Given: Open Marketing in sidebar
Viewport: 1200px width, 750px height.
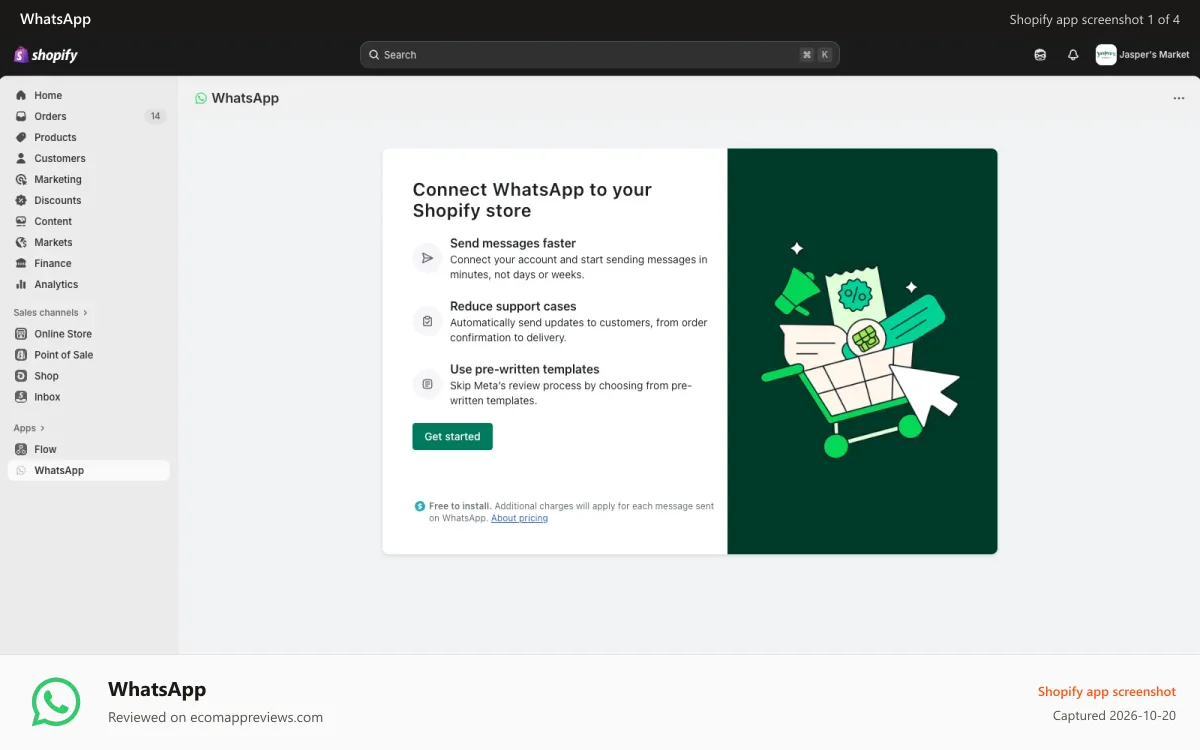Looking at the screenshot, I should pyautogui.click(x=58, y=179).
